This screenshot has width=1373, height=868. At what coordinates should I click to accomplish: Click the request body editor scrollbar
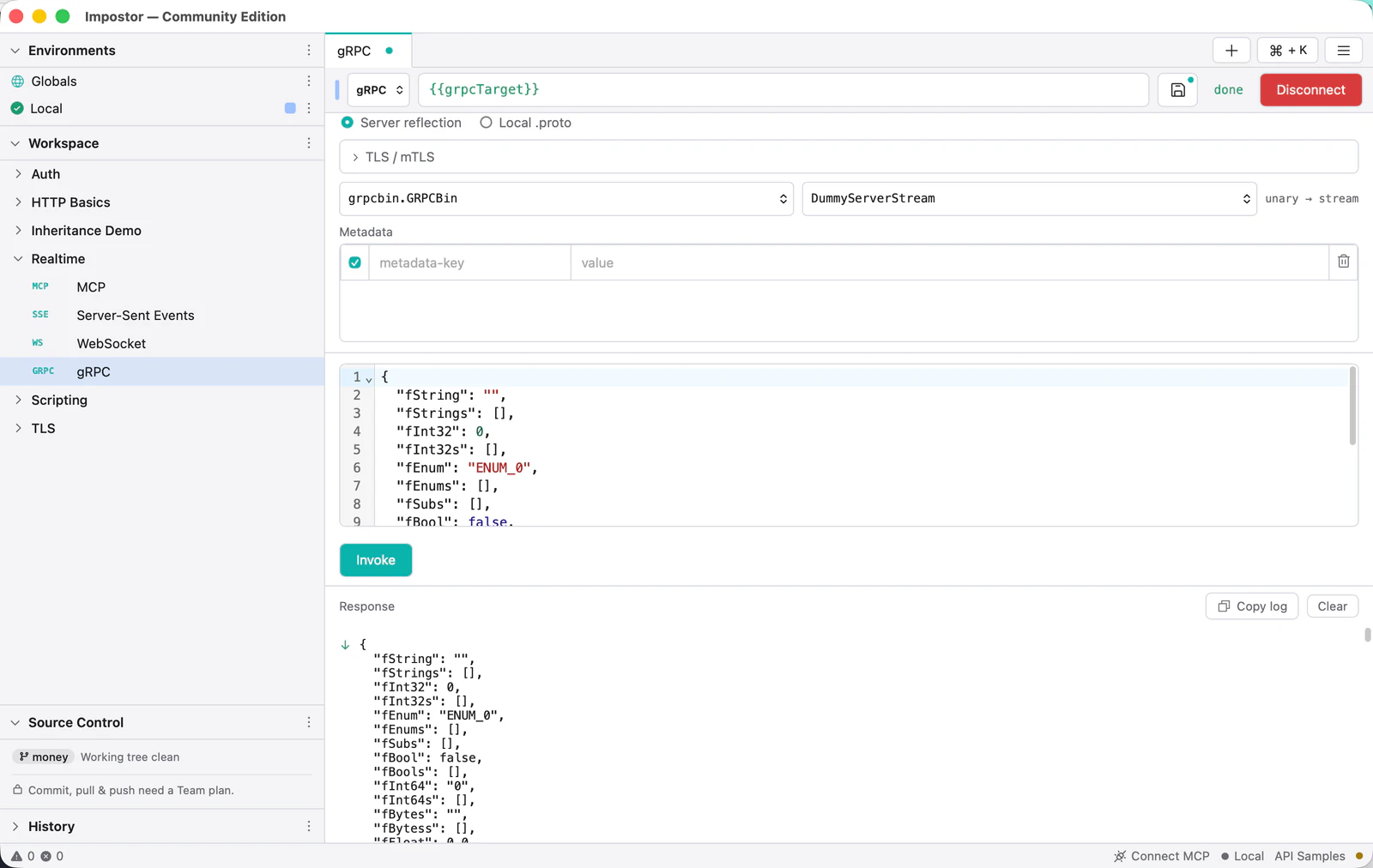pyautogui.click(x=1352, y=406)
